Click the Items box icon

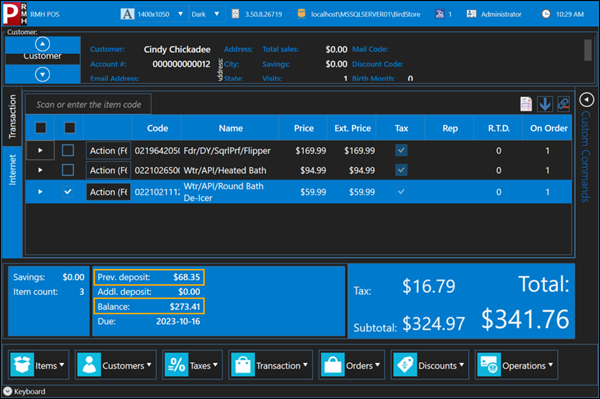[22, 365]
